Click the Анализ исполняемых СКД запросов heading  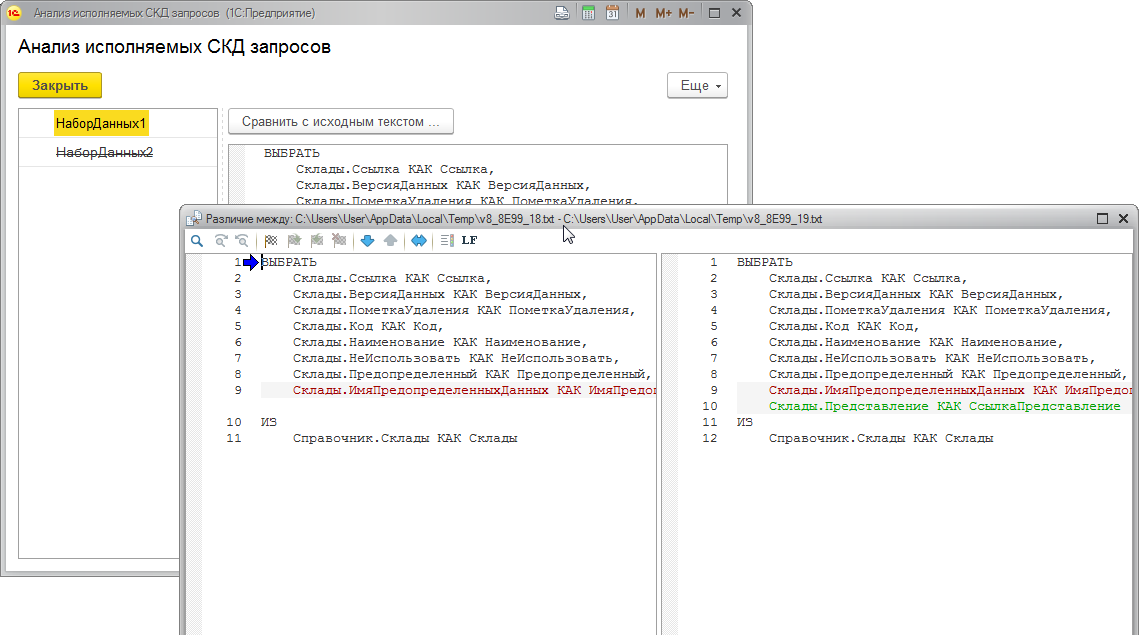(x=174, y=47)
